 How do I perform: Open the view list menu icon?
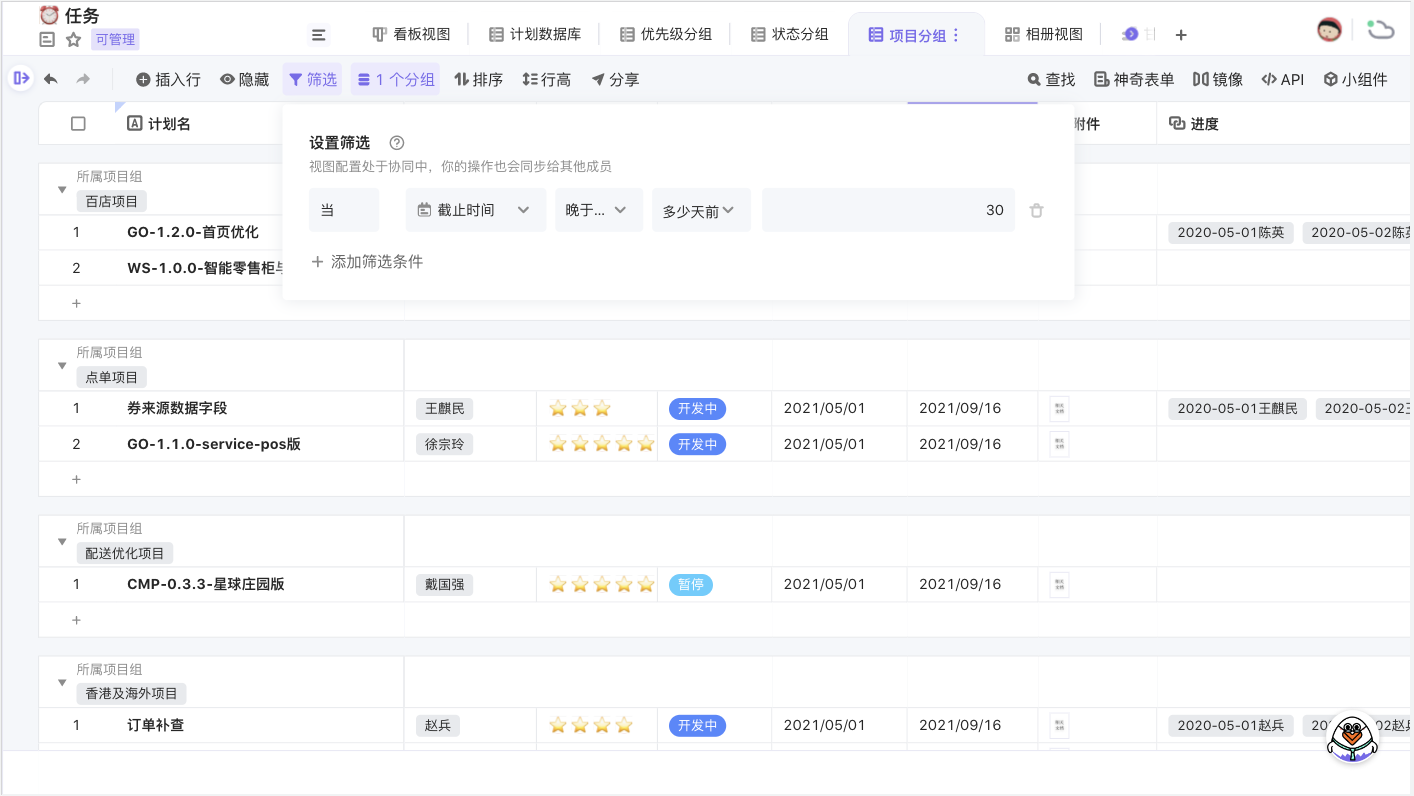[x=318, y=35]
